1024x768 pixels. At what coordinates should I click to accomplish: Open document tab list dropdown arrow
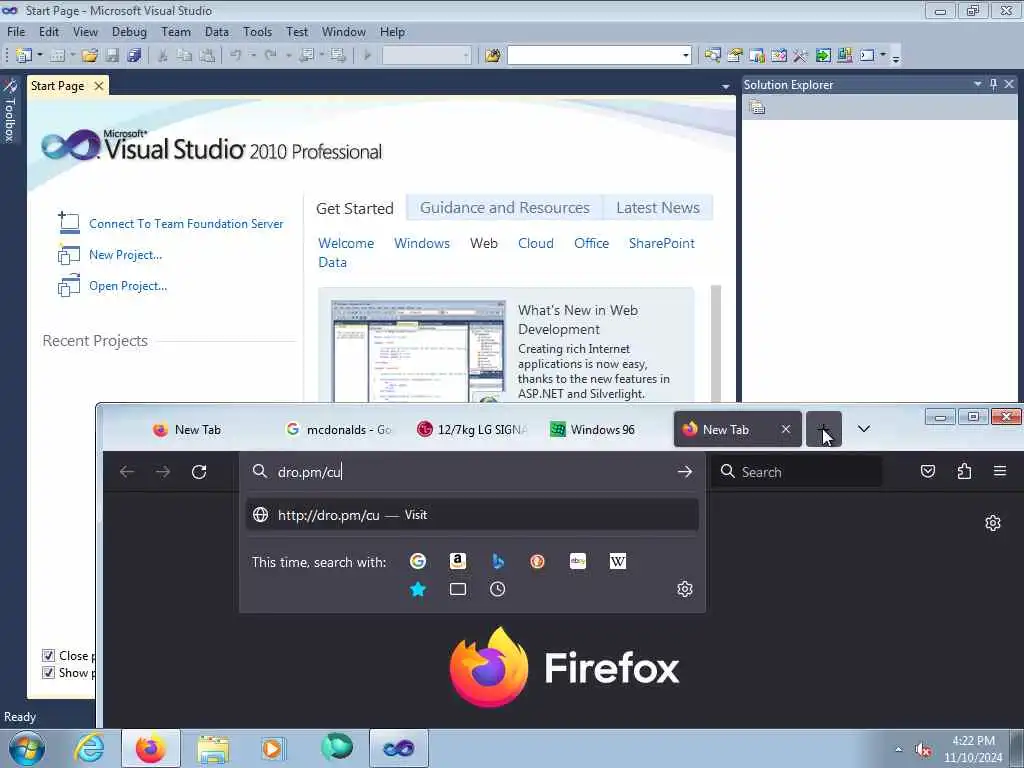[x=726, y=87]
